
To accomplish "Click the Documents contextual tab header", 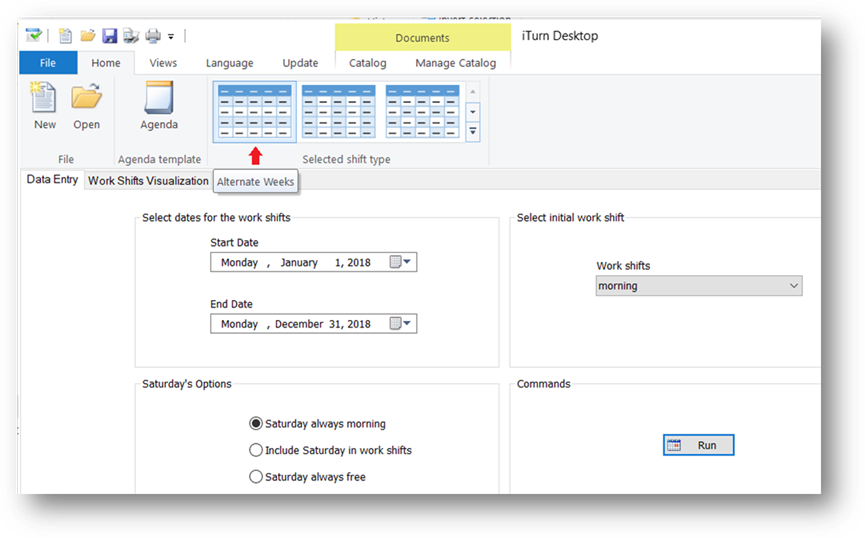I will [x=423, y=38].
